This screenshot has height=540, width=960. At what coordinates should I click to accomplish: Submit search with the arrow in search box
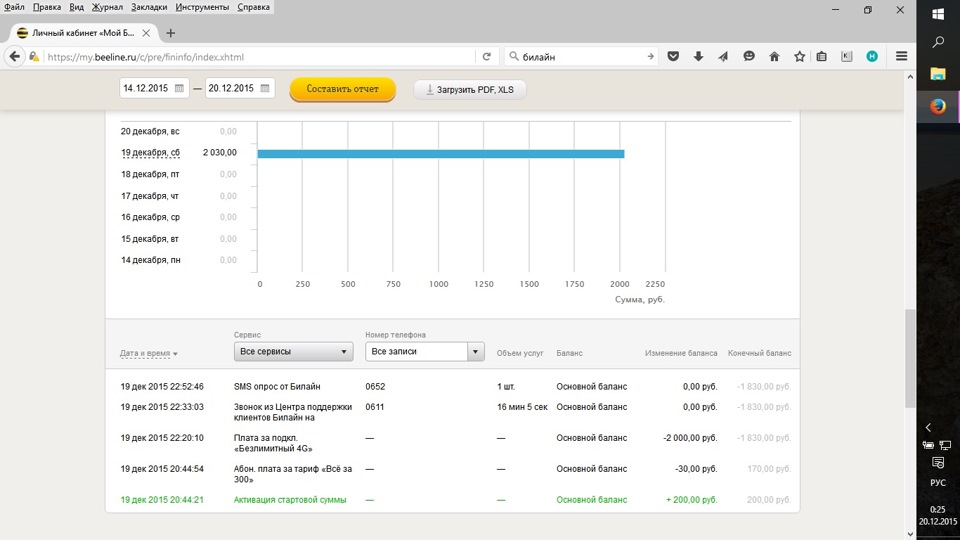coord(650,56)
